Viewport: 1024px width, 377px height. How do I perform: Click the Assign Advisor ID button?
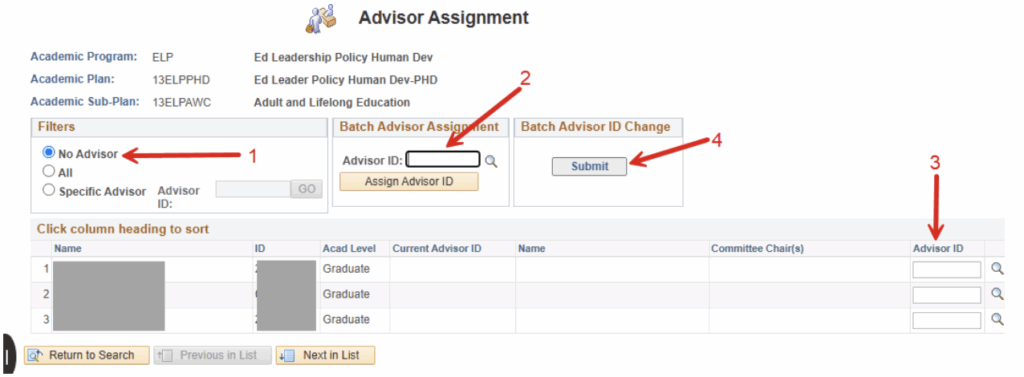coord(409,182)
